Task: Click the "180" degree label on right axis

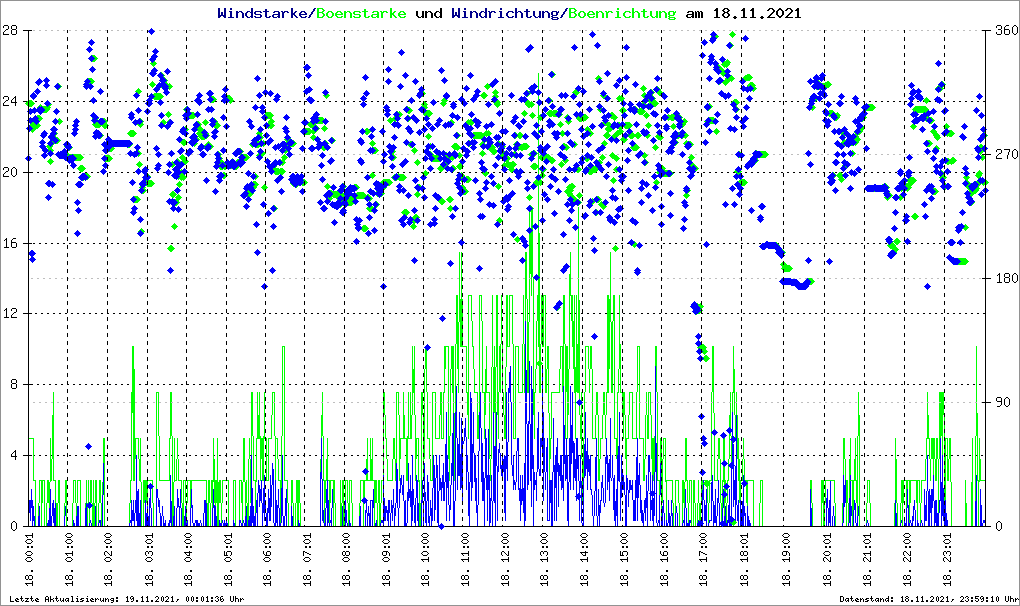Action: coord(1003,278)
